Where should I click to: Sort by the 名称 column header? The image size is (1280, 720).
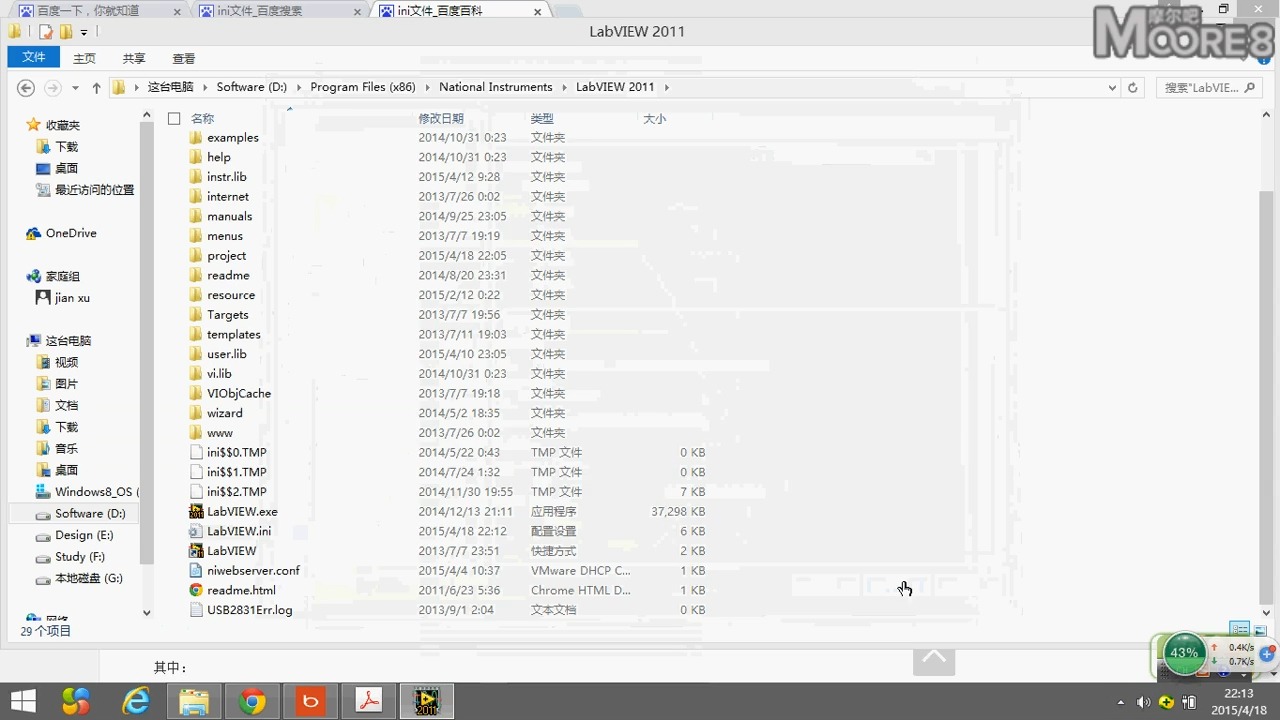point(203,119)
